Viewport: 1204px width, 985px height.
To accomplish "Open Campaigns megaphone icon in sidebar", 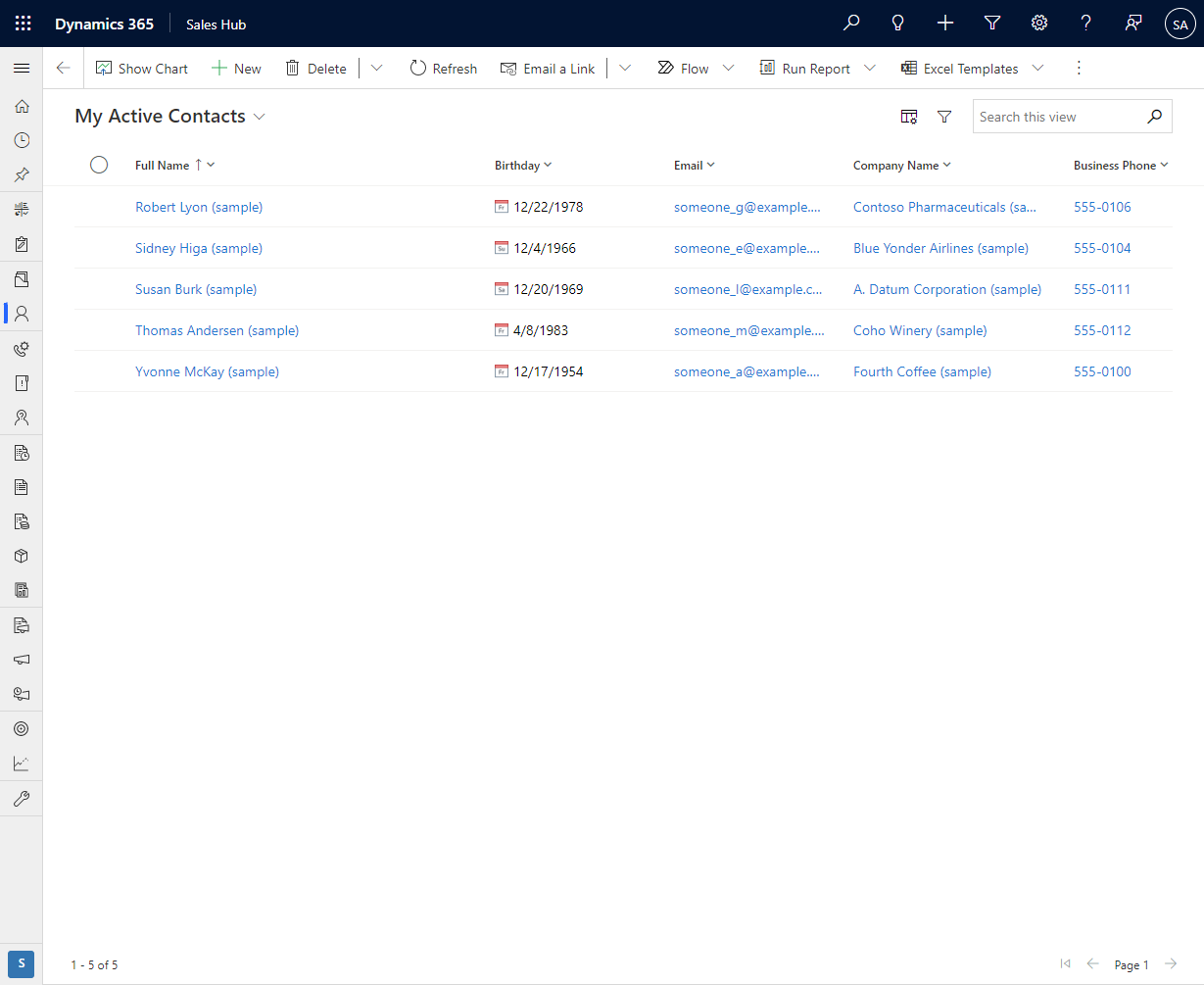I will click(x=22, y=660).
